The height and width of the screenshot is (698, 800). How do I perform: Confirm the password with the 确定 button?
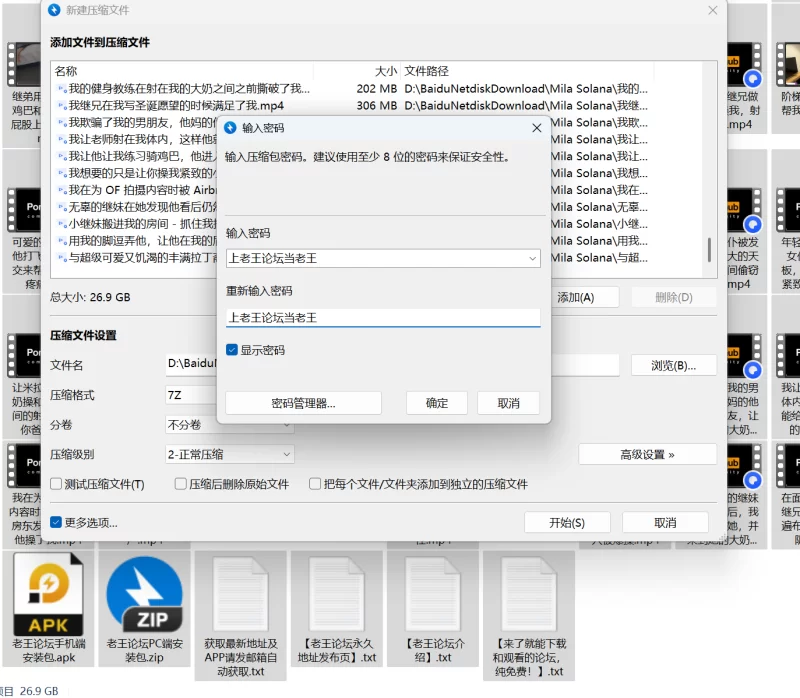tap(437, 403)
